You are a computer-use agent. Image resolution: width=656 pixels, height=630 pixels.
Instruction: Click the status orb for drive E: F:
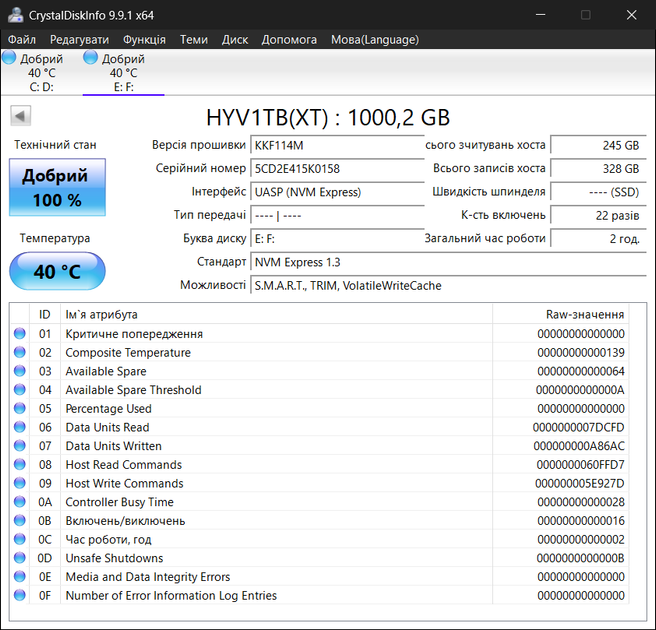[x=90, y=57]
